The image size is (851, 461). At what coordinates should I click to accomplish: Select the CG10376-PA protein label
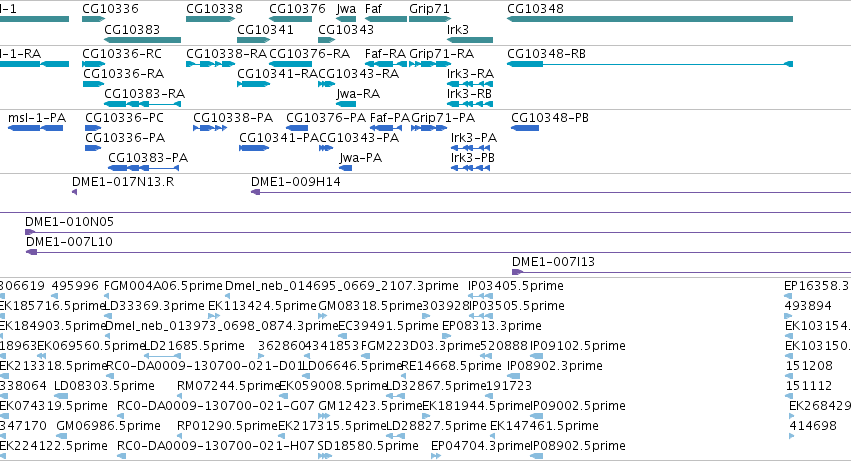click(x=326, y=118)
